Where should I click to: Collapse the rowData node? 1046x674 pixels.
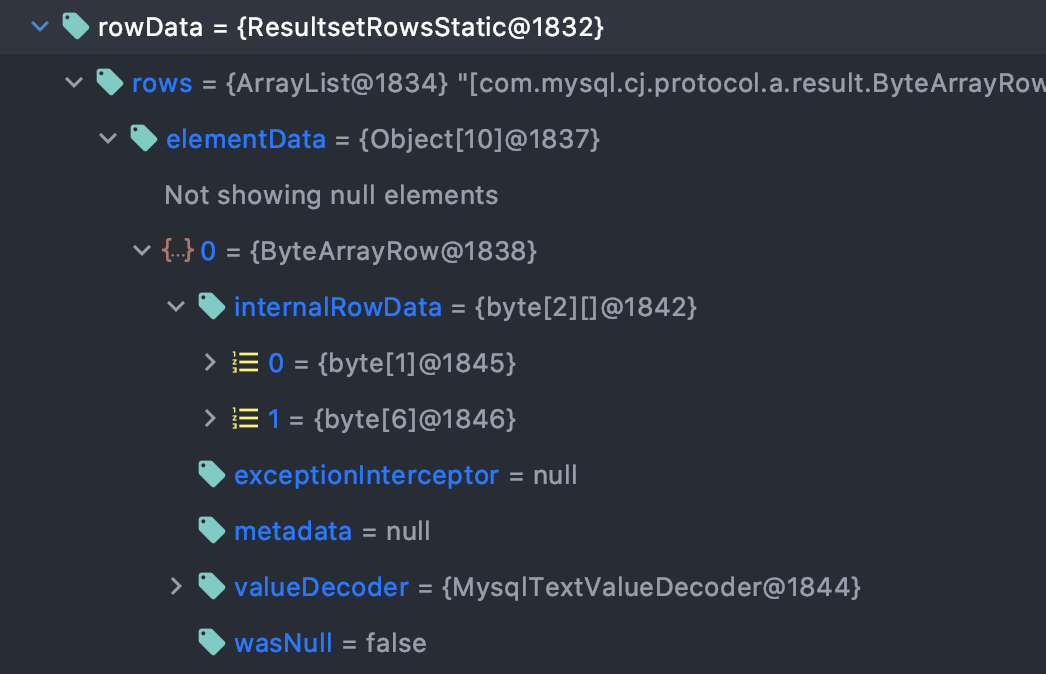(x=40, y=27)
